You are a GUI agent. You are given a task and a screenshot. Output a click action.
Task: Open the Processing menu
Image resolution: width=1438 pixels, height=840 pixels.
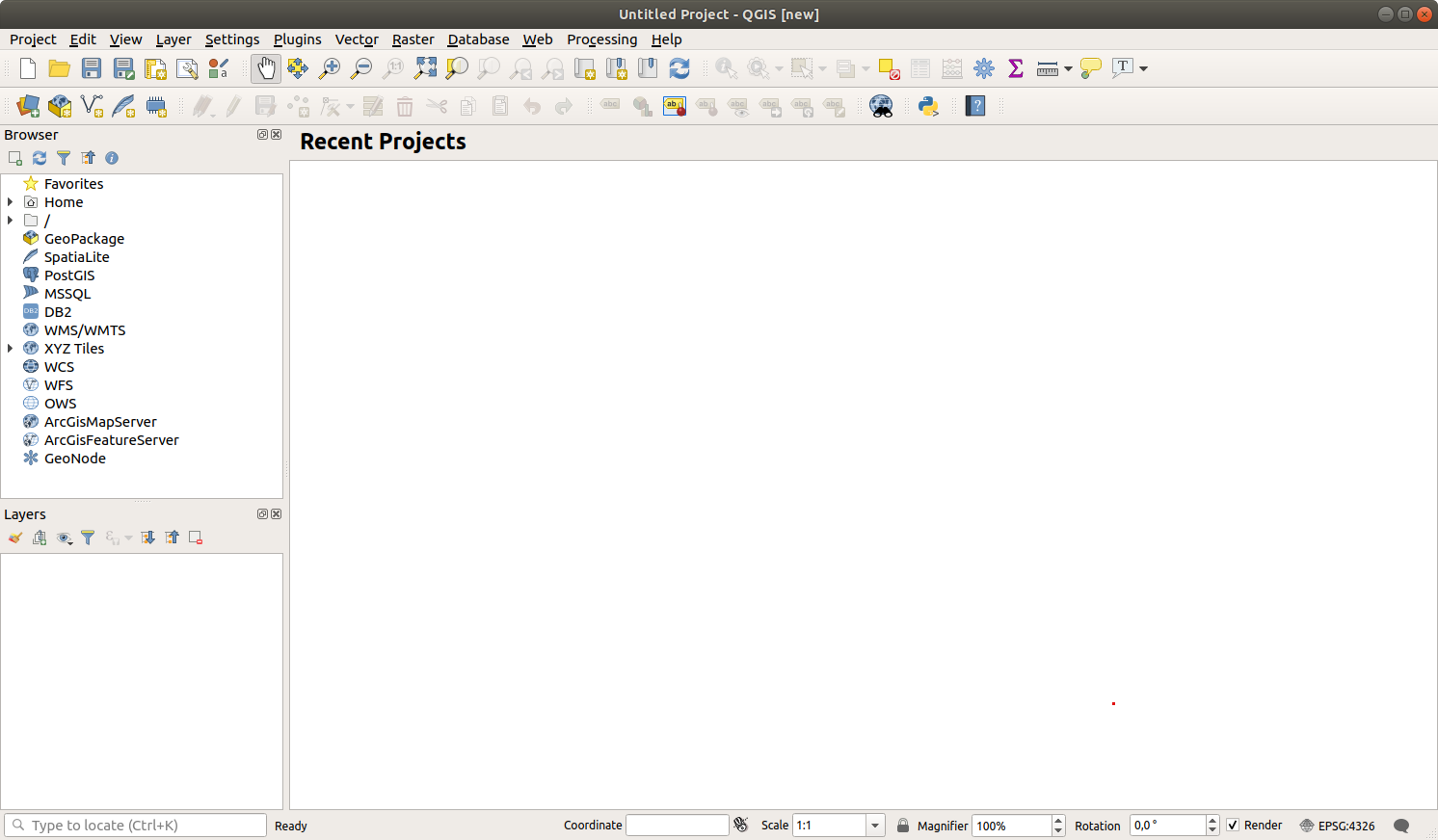(x=601, y=39)
